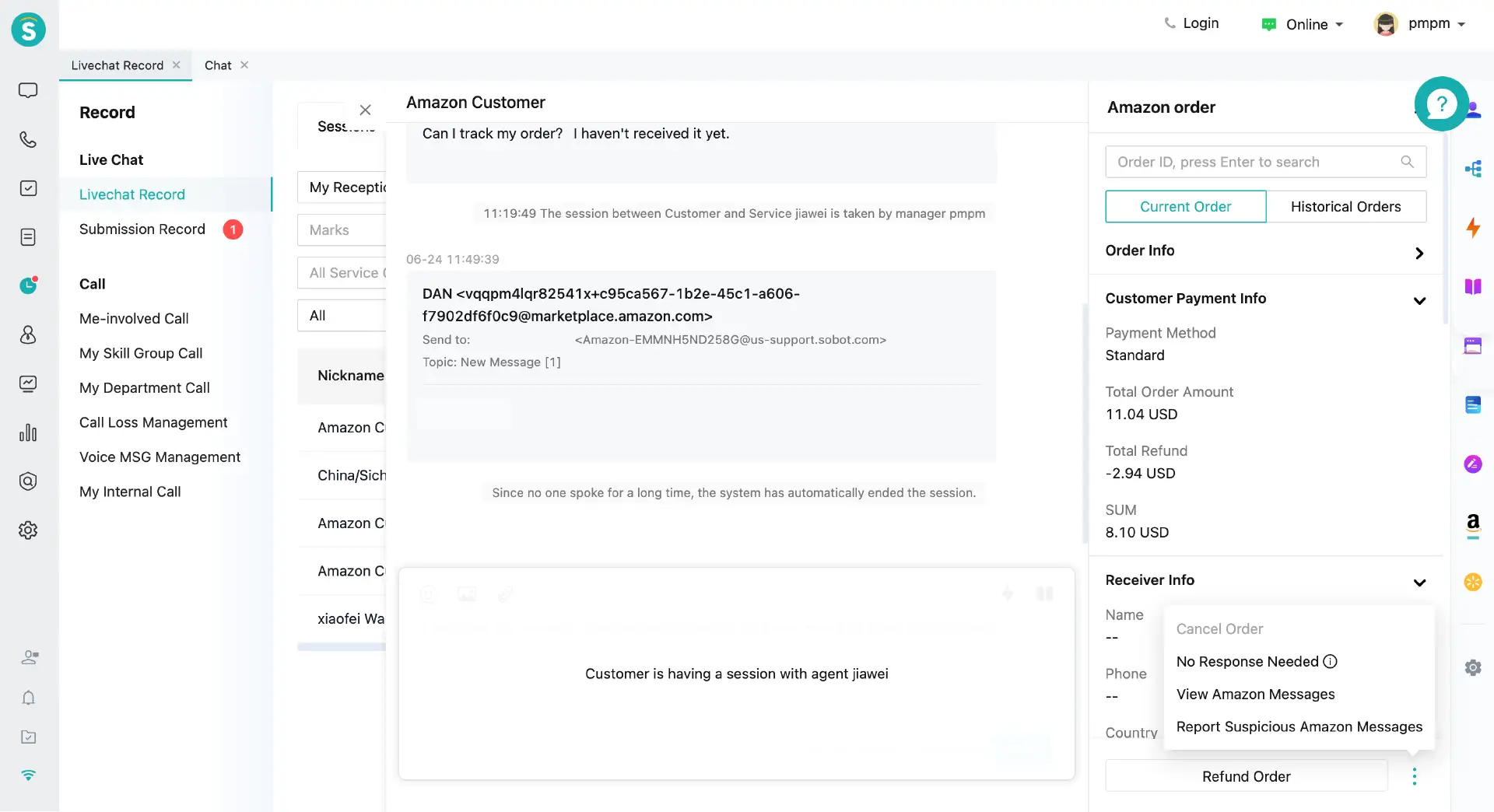Open the right rail settings gear

tap(1473, 667)
